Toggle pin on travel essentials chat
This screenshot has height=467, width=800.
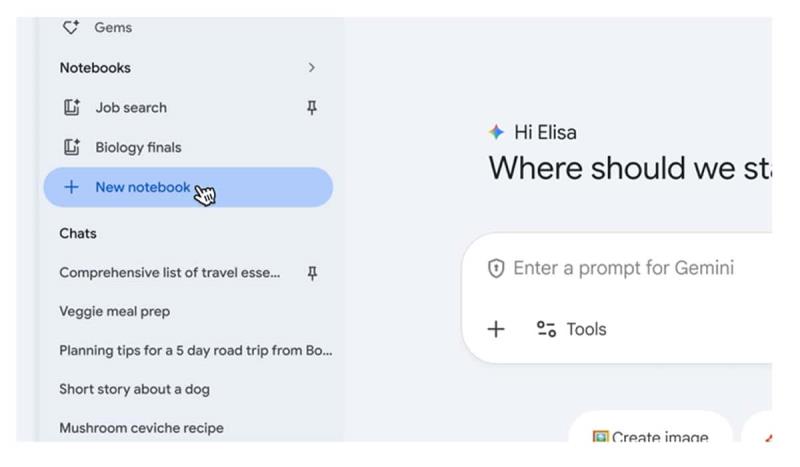[312, 273]
